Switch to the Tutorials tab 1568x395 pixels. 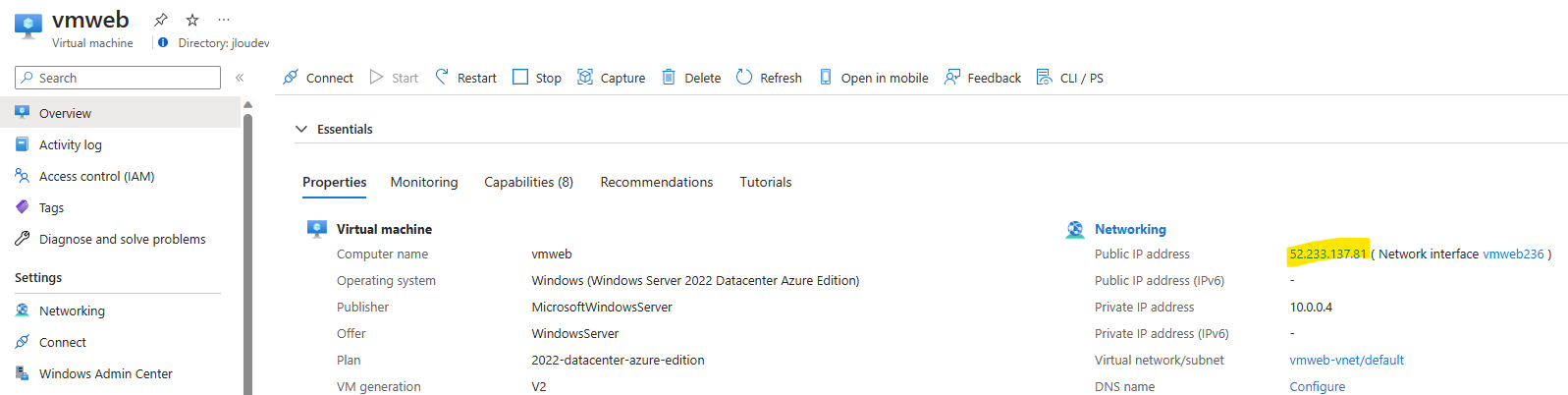click(x=766, y=182)
